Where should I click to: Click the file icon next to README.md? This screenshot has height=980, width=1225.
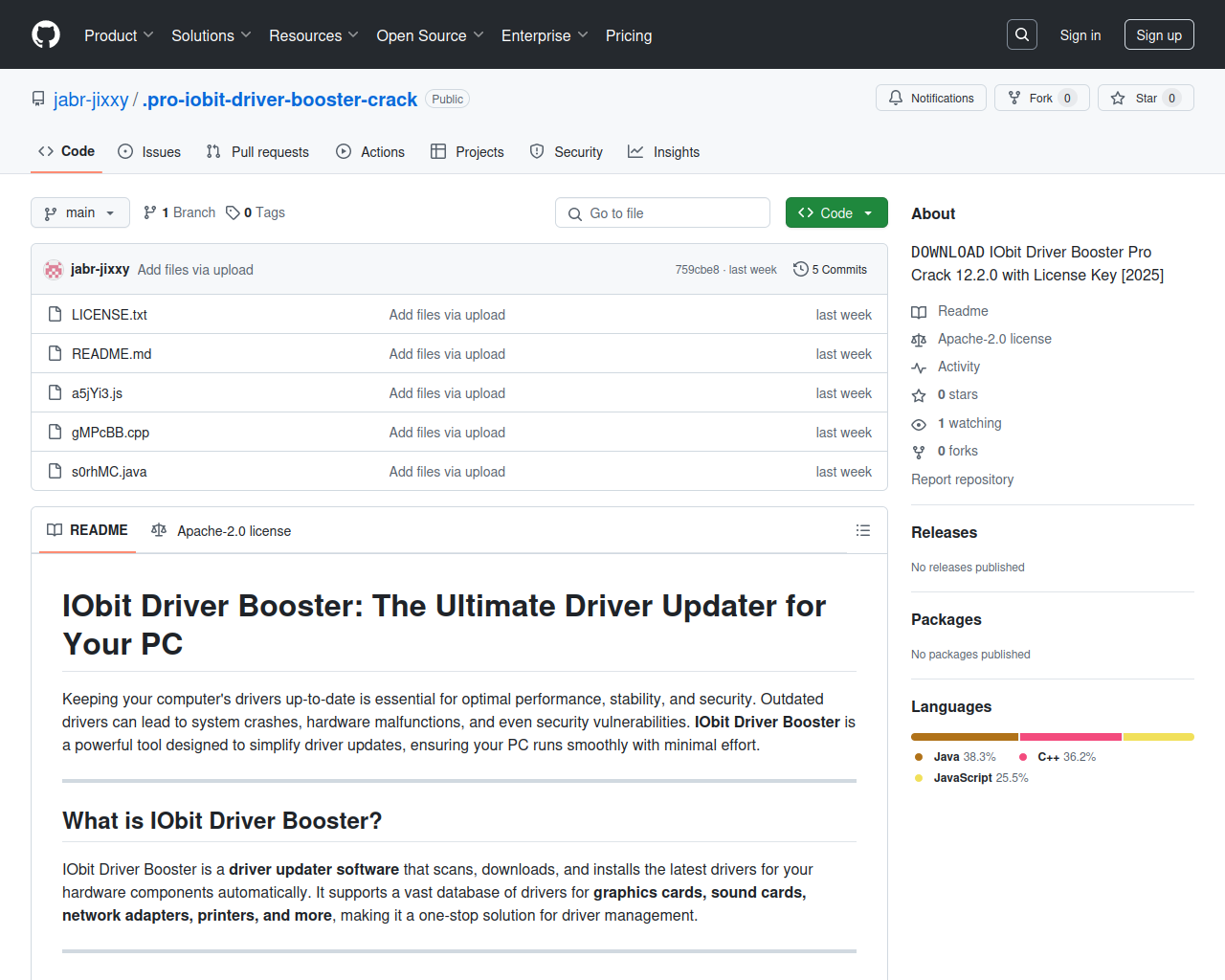click(56, 353)
